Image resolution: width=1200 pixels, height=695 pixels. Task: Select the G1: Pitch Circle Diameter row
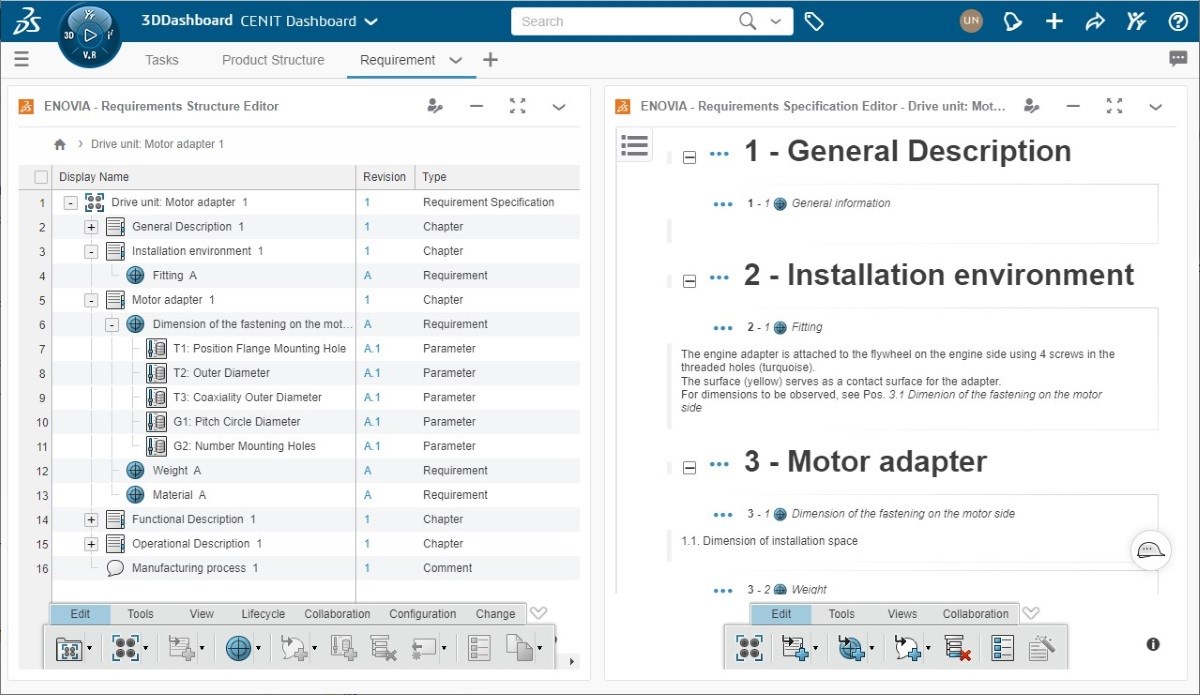click(298, 422)
